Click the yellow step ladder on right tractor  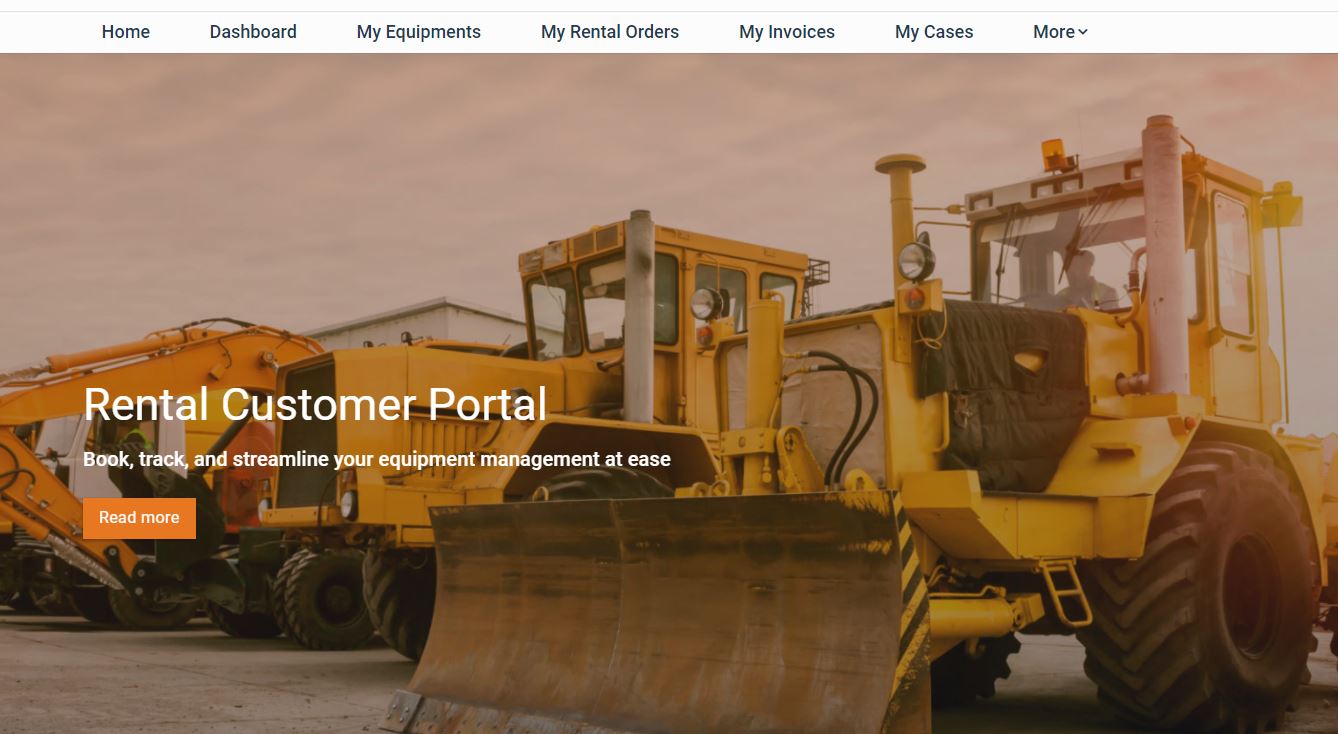coord(1066,592)
